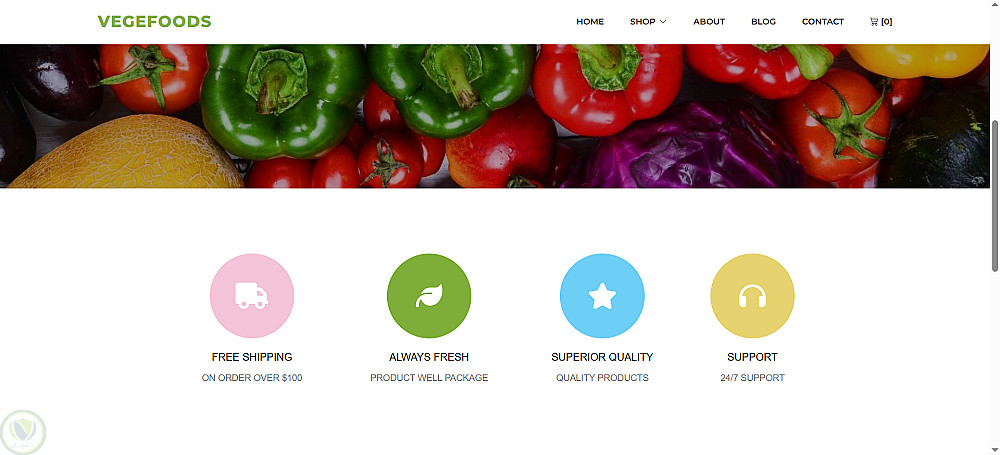The height and width of the screenshot is (455, 1000).
Task: Click the blue star Superior Quality icon
Action: coord(602,295)
